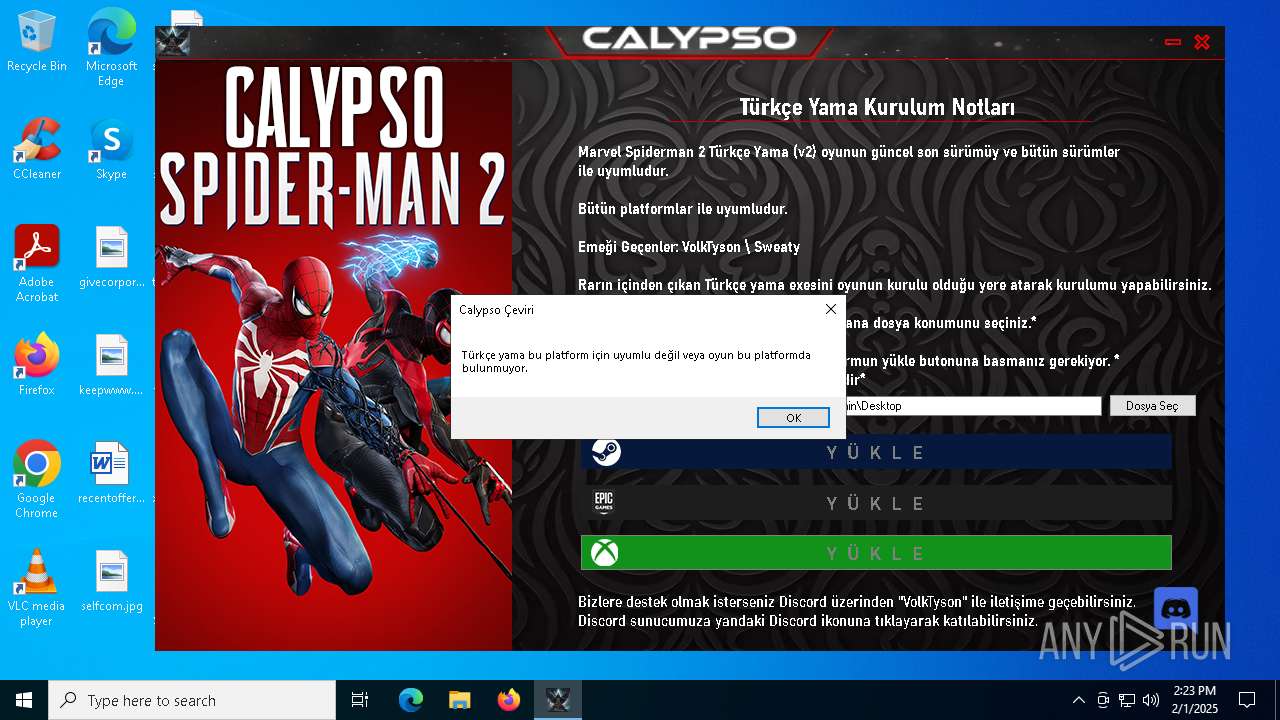This screenshot has height=720, width=1280.
Task: Show hidden system tray icons
Action: pyautogui.click(x=1078, y=700)
